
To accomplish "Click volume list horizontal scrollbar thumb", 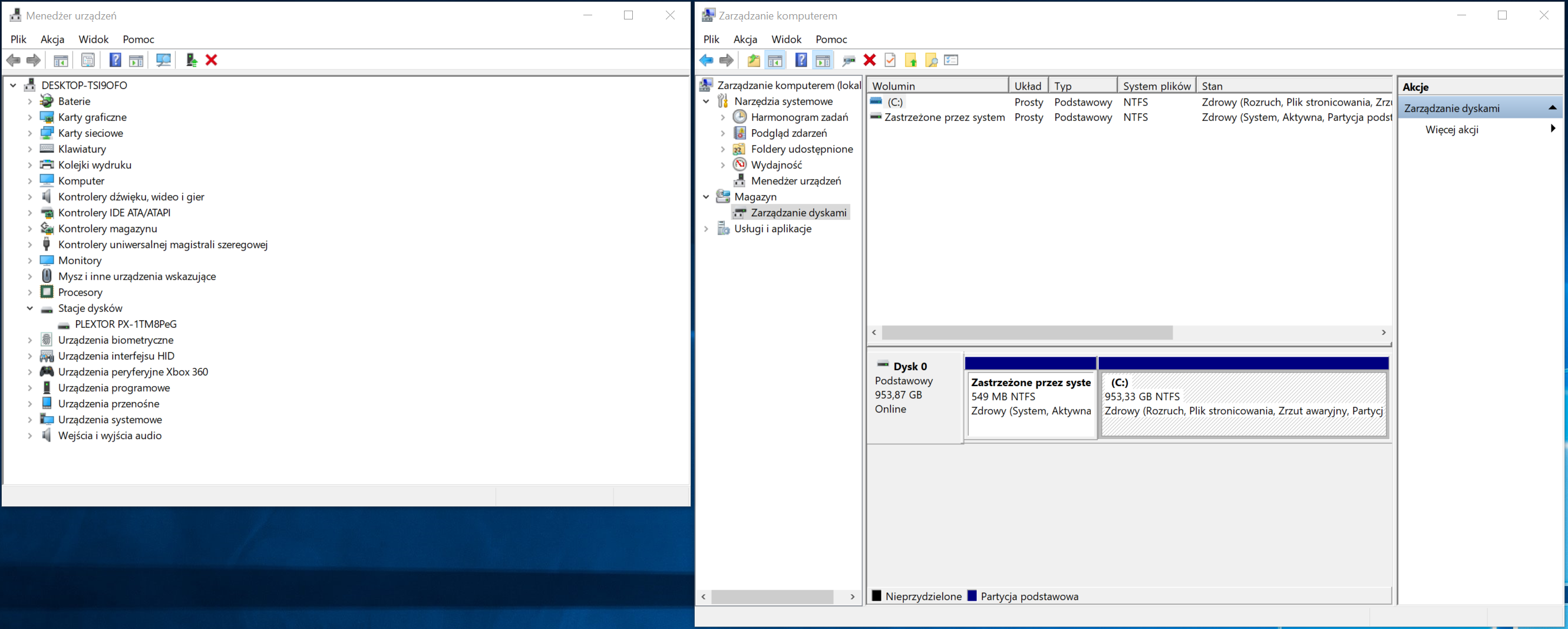I will pos(1027,332).
